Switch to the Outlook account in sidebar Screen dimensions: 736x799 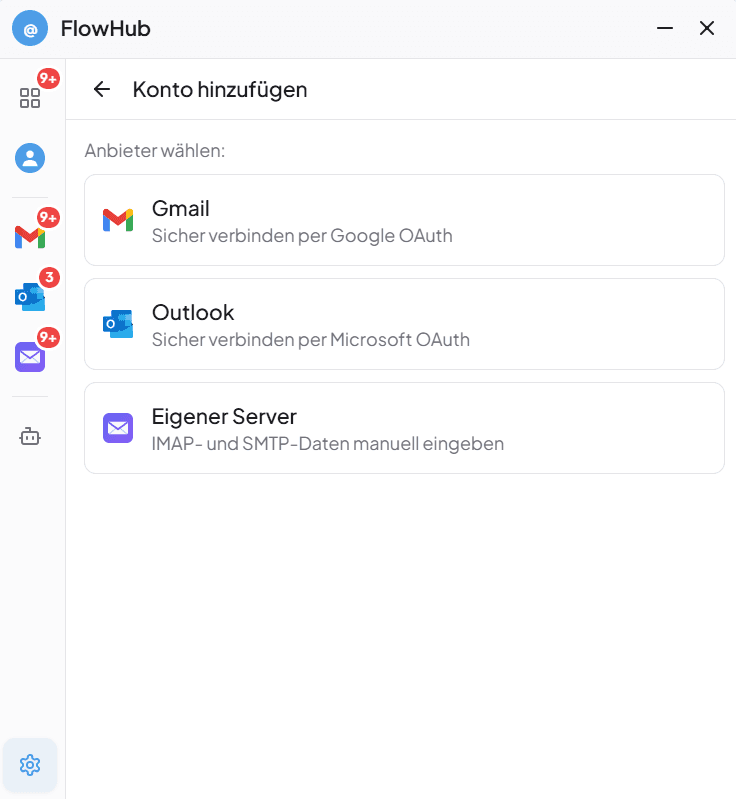[x=30, y=297]
